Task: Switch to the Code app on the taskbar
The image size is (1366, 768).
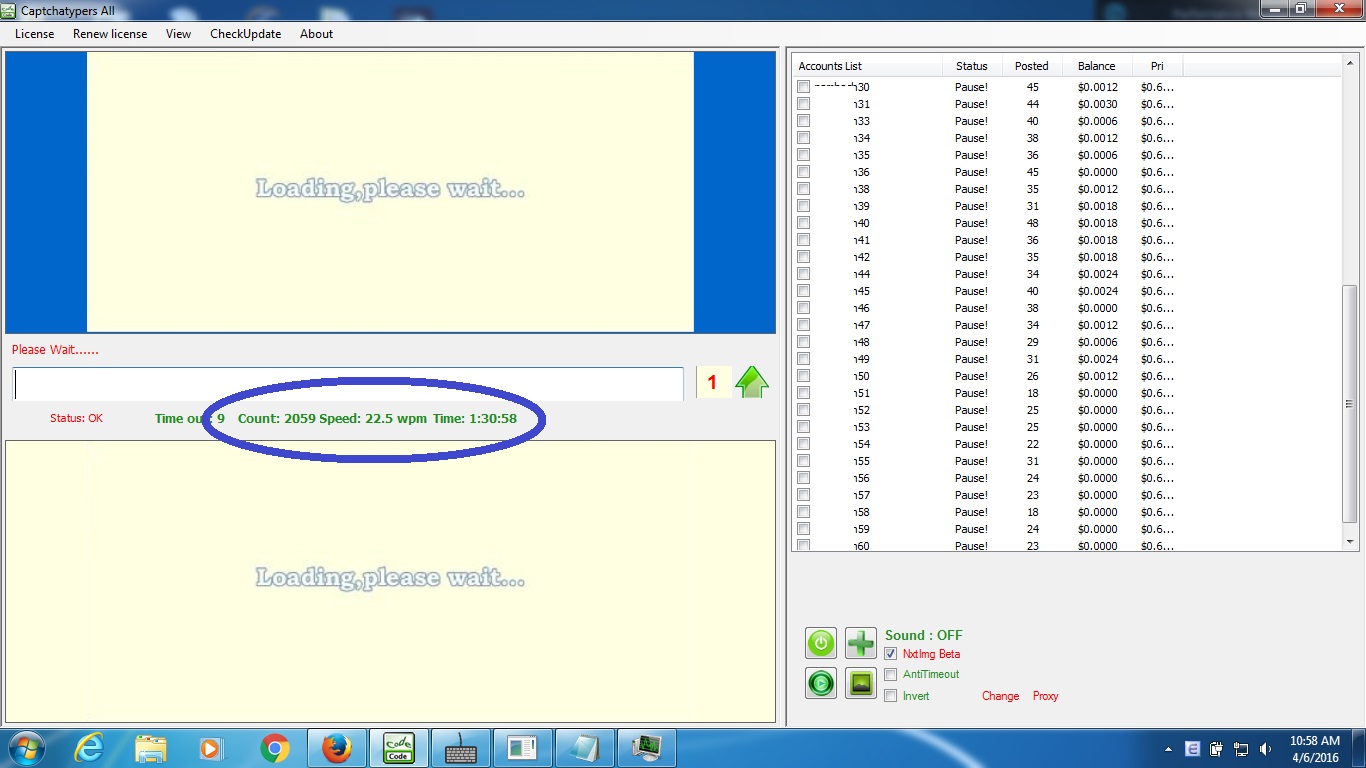Action: tap(399, 748)
